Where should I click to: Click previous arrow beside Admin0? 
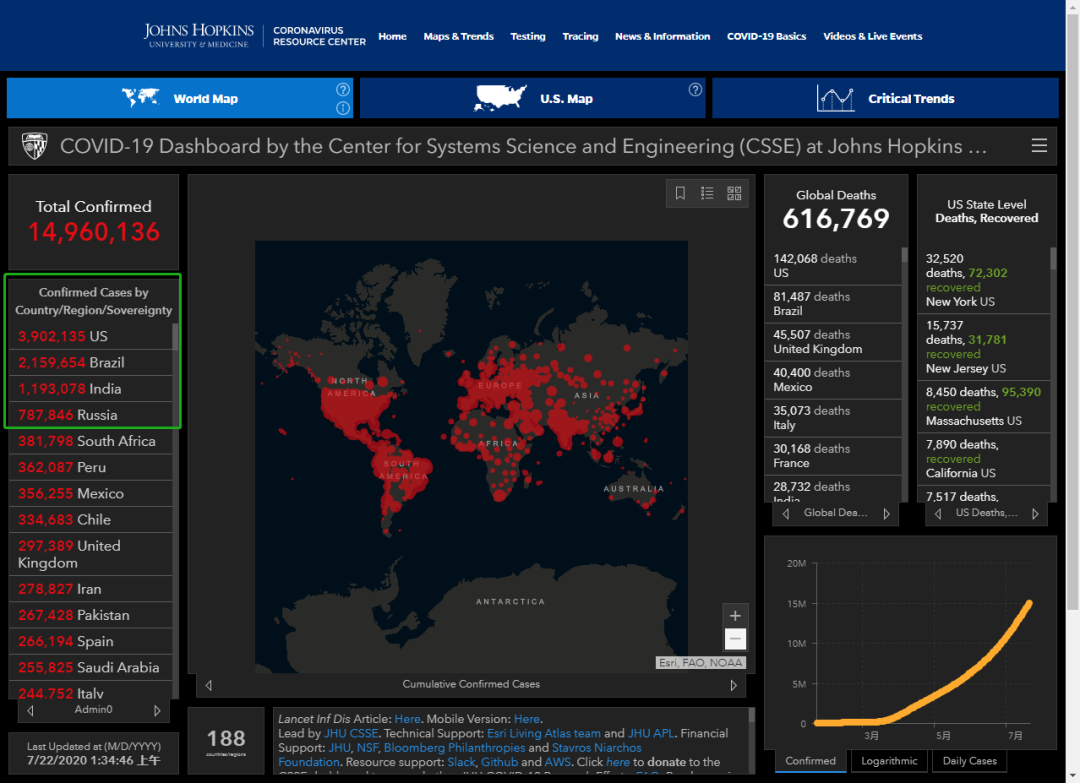point(30,710)
